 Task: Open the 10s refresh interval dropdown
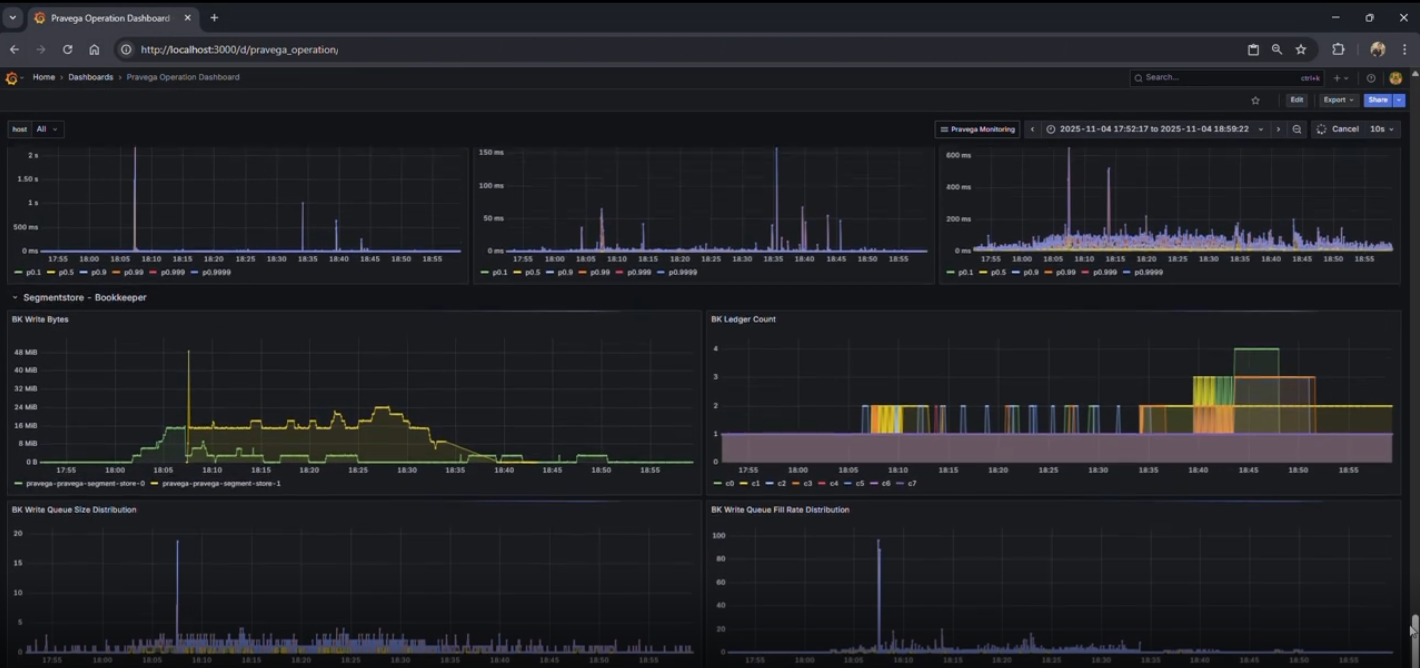pyautogui.click(x=1380, y=129)
